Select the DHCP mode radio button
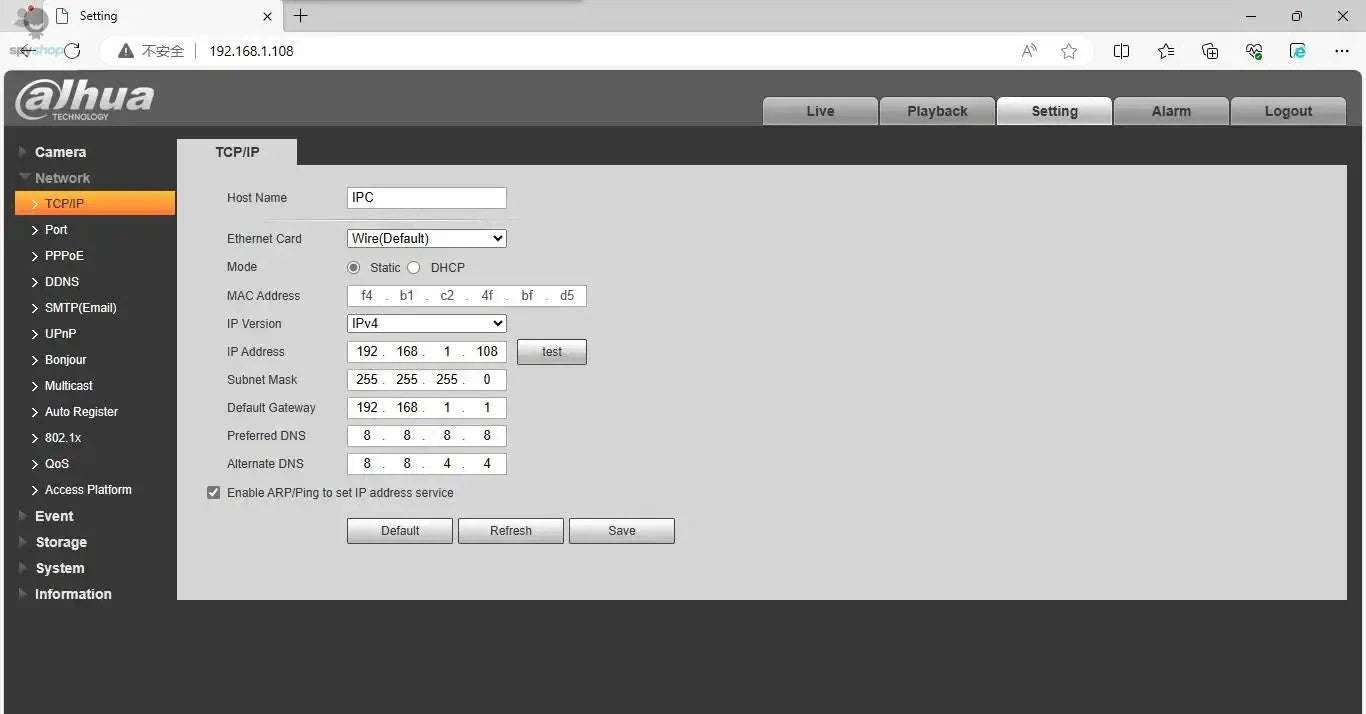The height and width of the screenshot is (714, 1366). (x=414, y=268)
